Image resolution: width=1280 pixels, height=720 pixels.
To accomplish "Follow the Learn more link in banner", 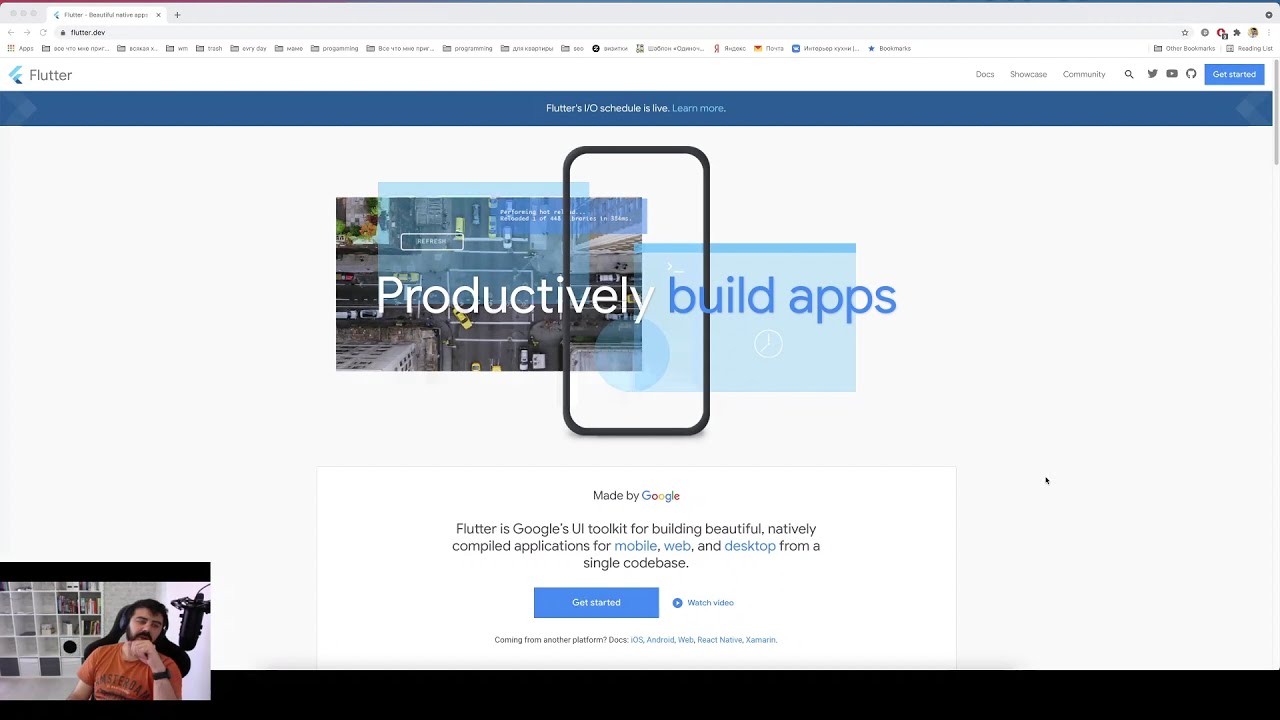I will (697, 108).
